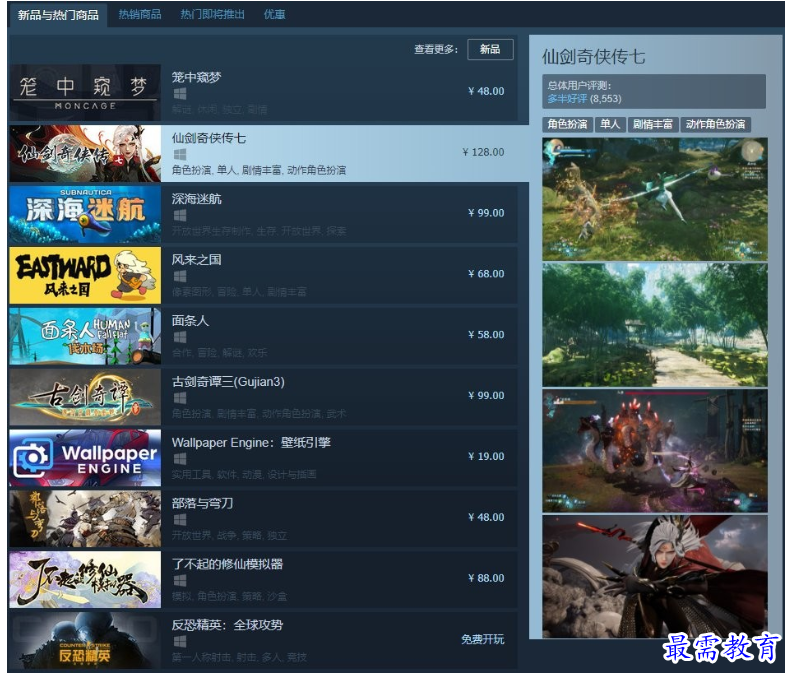Screen dimensions: 787x679
Task: Click the Windows icon under Wallpaper Engine
Action: 180,459
